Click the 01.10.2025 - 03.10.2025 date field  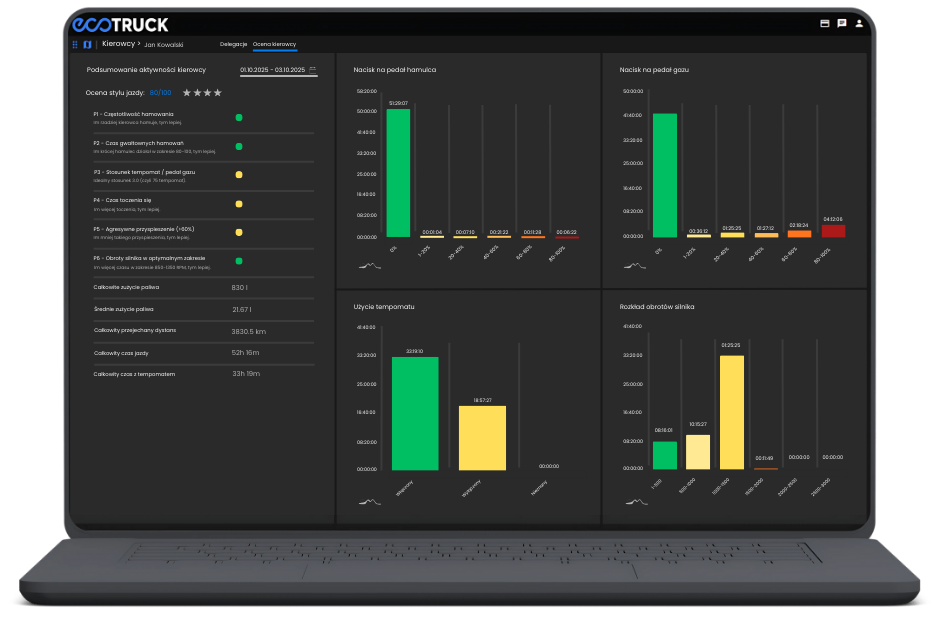coord(272,70)
